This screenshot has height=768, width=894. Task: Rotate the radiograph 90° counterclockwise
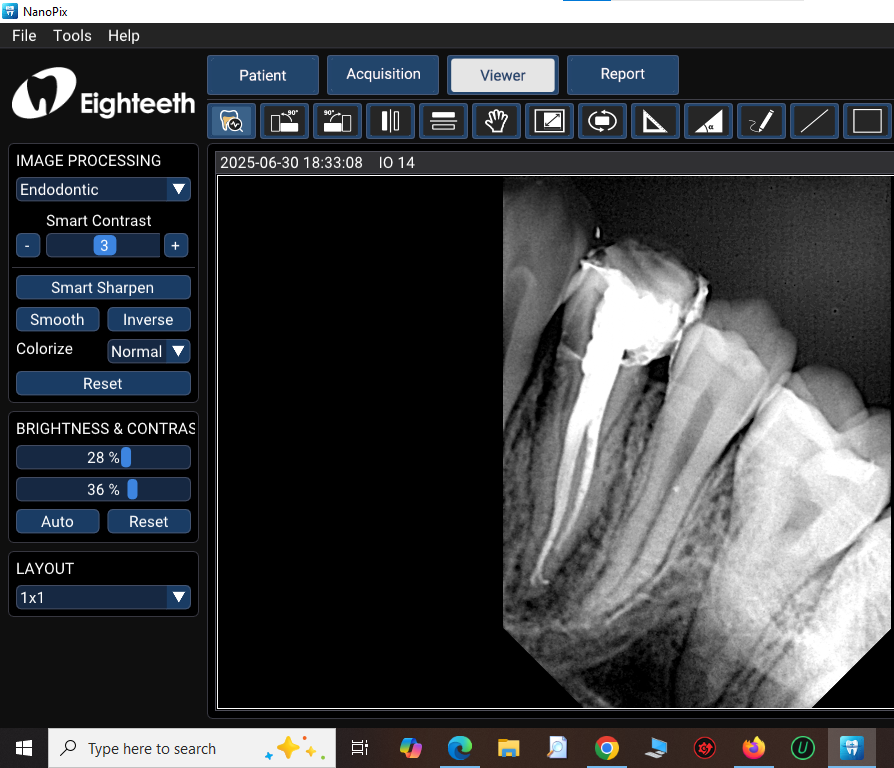click(x=284, y=120)
